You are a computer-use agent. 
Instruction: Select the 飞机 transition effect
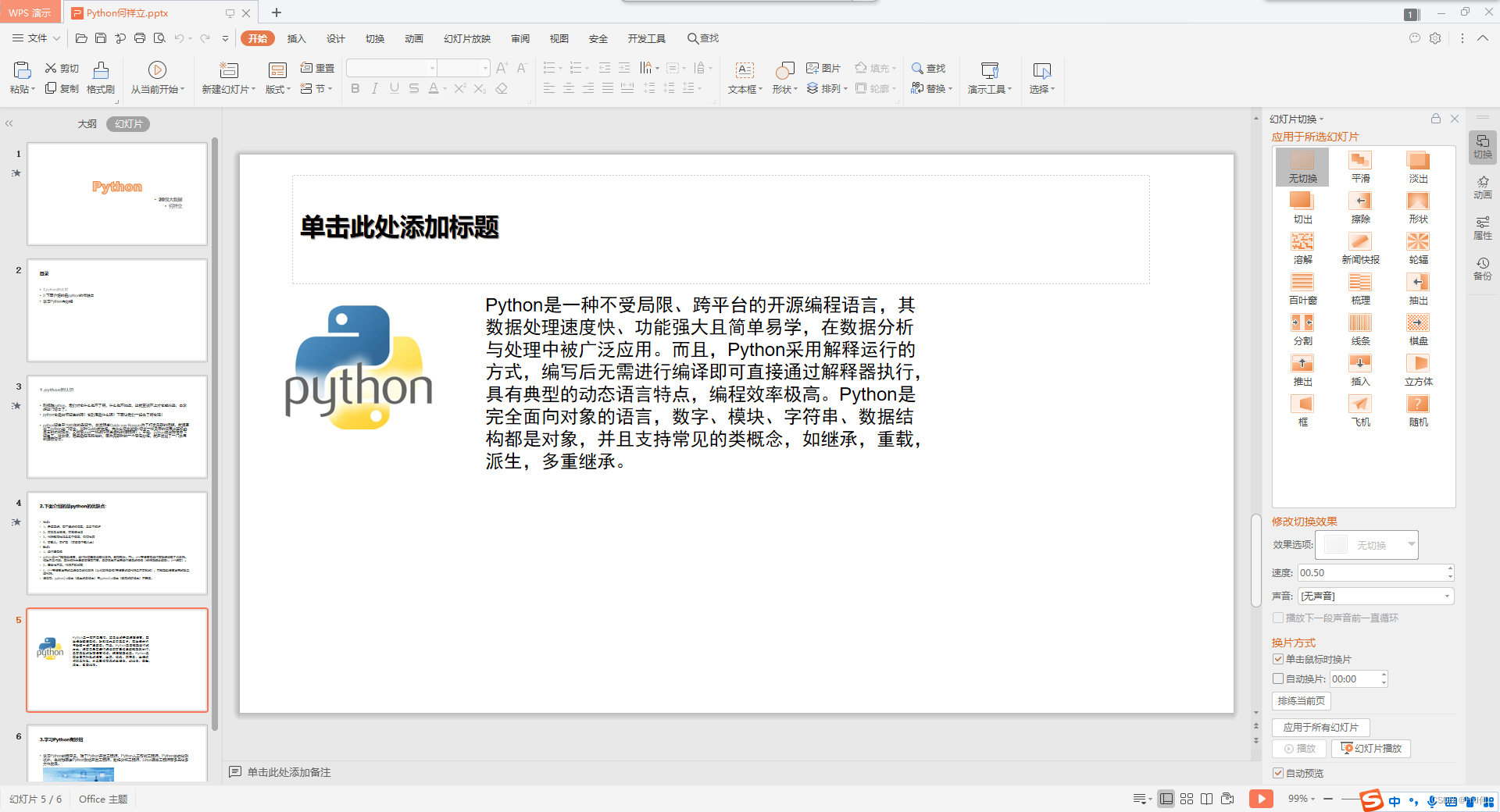point(1360,411)
